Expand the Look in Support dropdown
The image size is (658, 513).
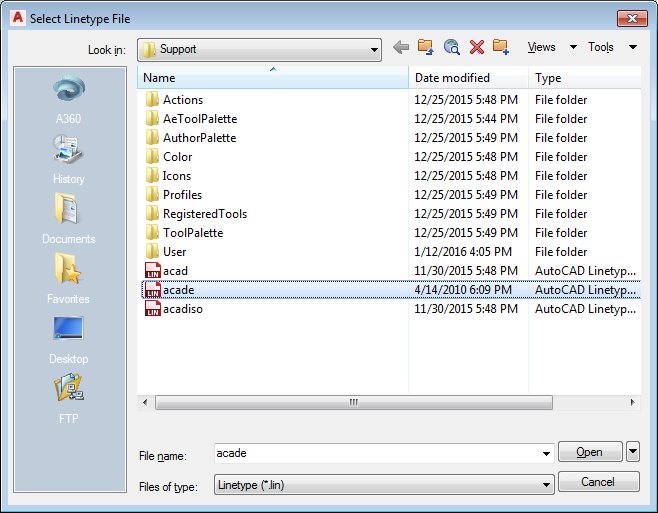pos(373,50)
